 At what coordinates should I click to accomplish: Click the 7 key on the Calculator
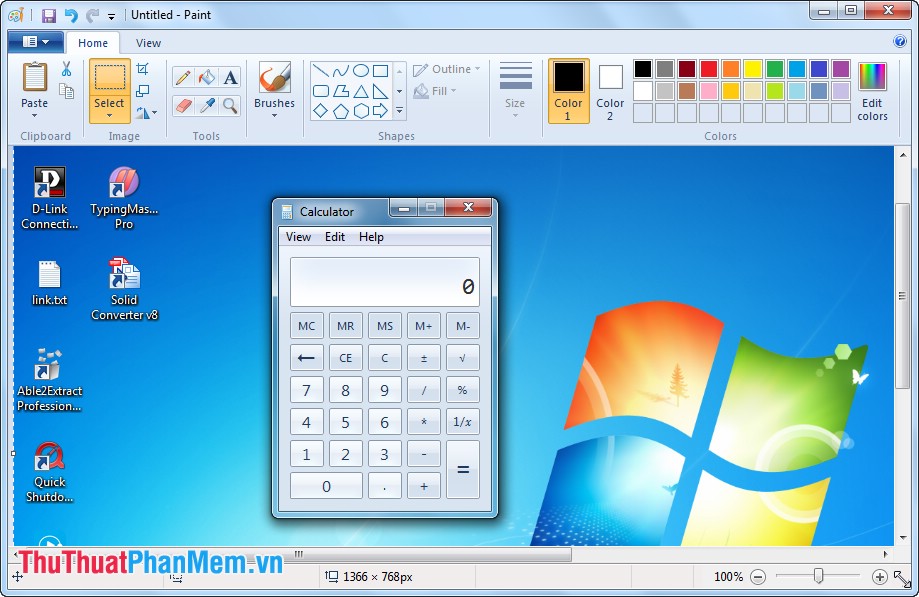tap(307, 390)
